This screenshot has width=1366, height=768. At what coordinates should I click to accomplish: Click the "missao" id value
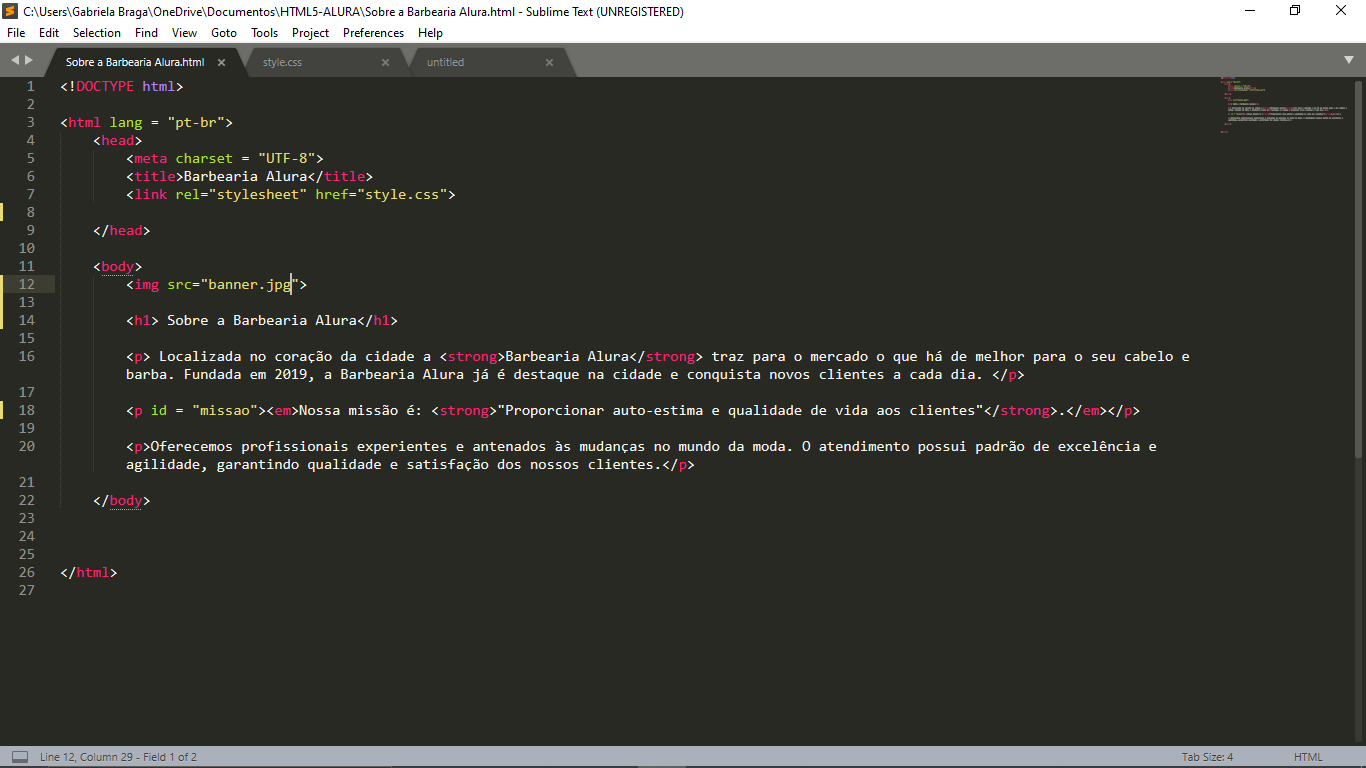point(225,410)
